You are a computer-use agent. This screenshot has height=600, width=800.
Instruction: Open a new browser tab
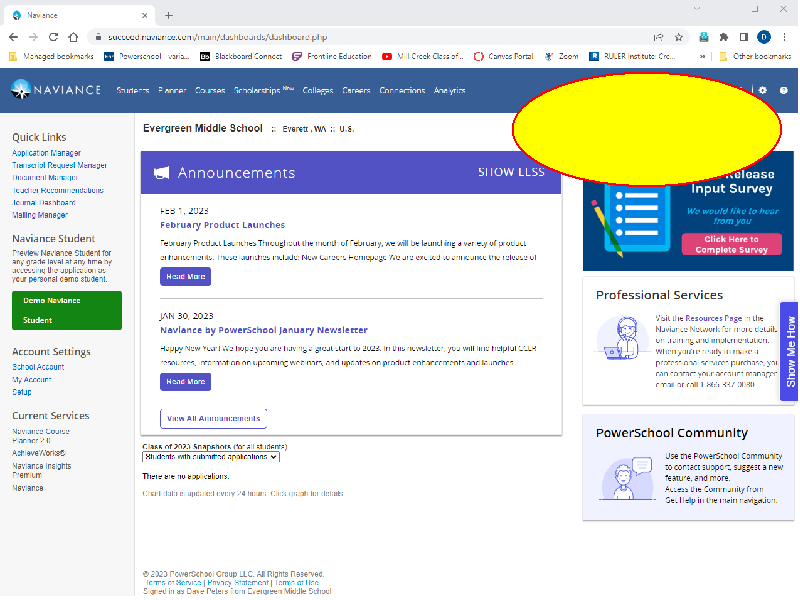(169, 15)
